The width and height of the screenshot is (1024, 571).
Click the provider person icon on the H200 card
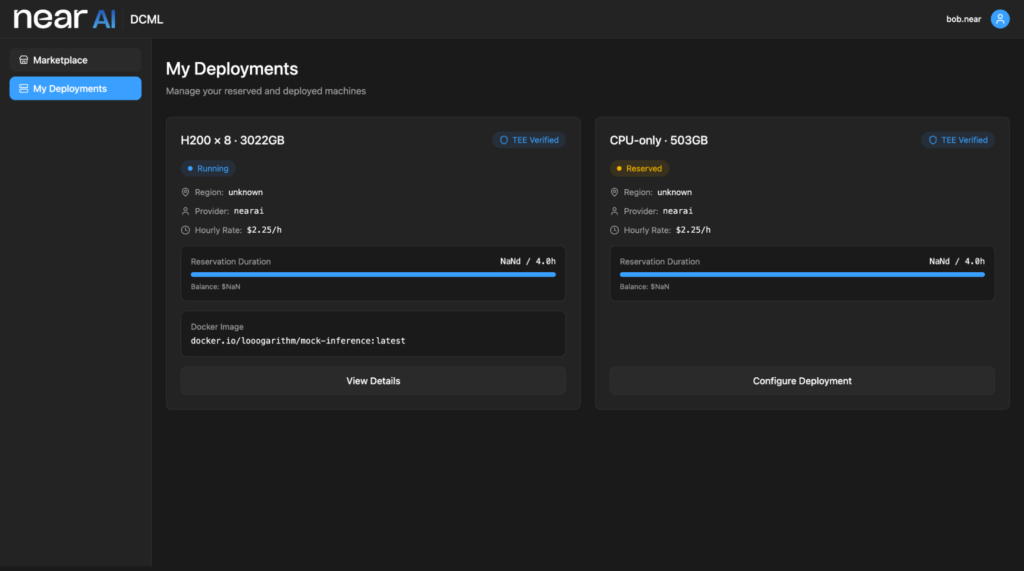[x=185, y=211]
